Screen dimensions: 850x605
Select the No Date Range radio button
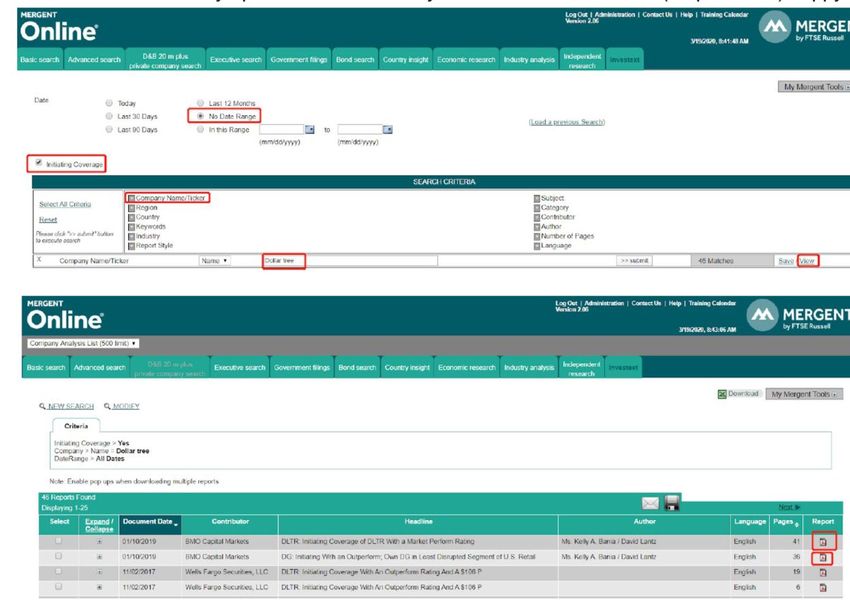point(201,116)
